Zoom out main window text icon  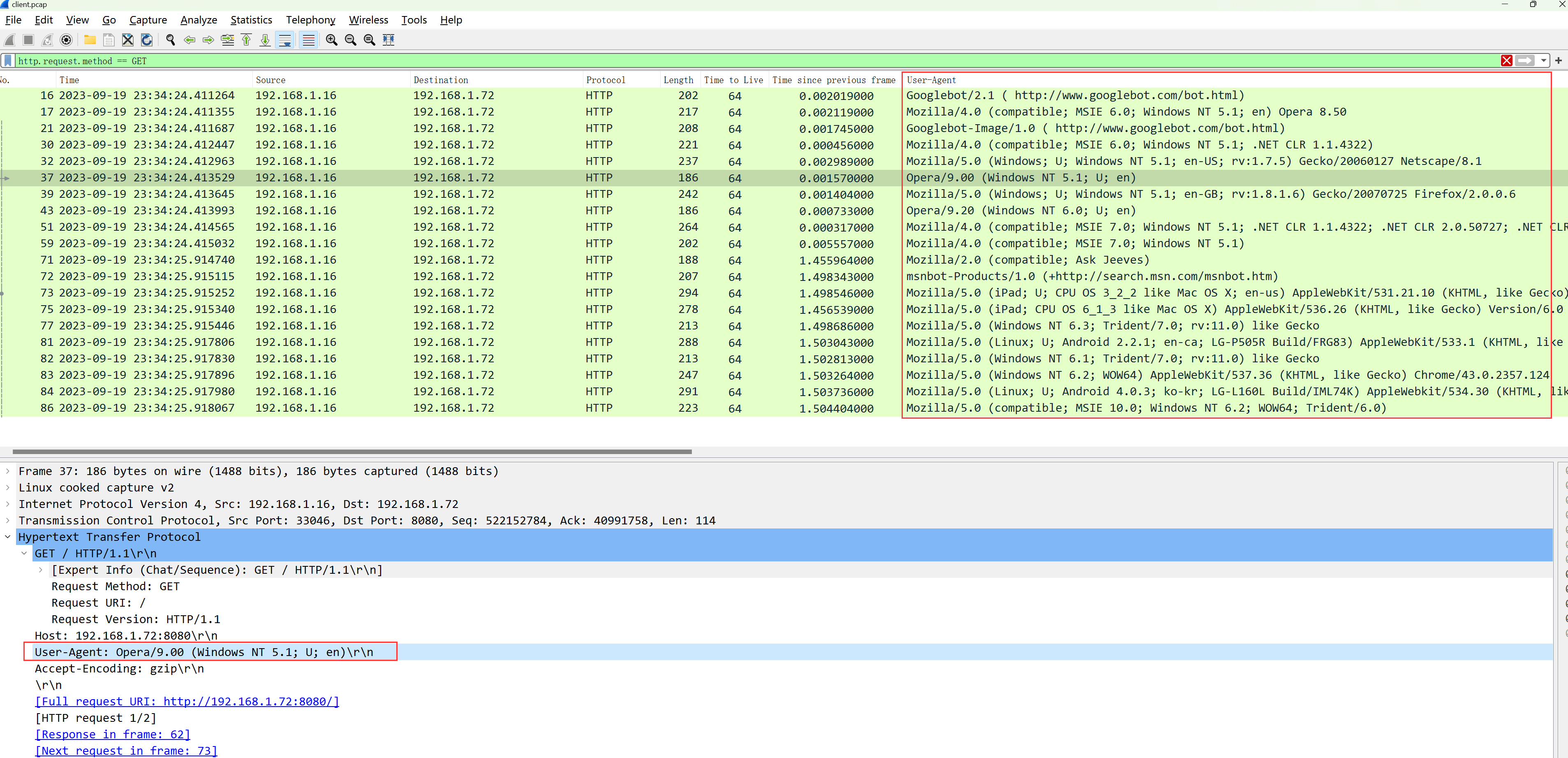(351, 40)
